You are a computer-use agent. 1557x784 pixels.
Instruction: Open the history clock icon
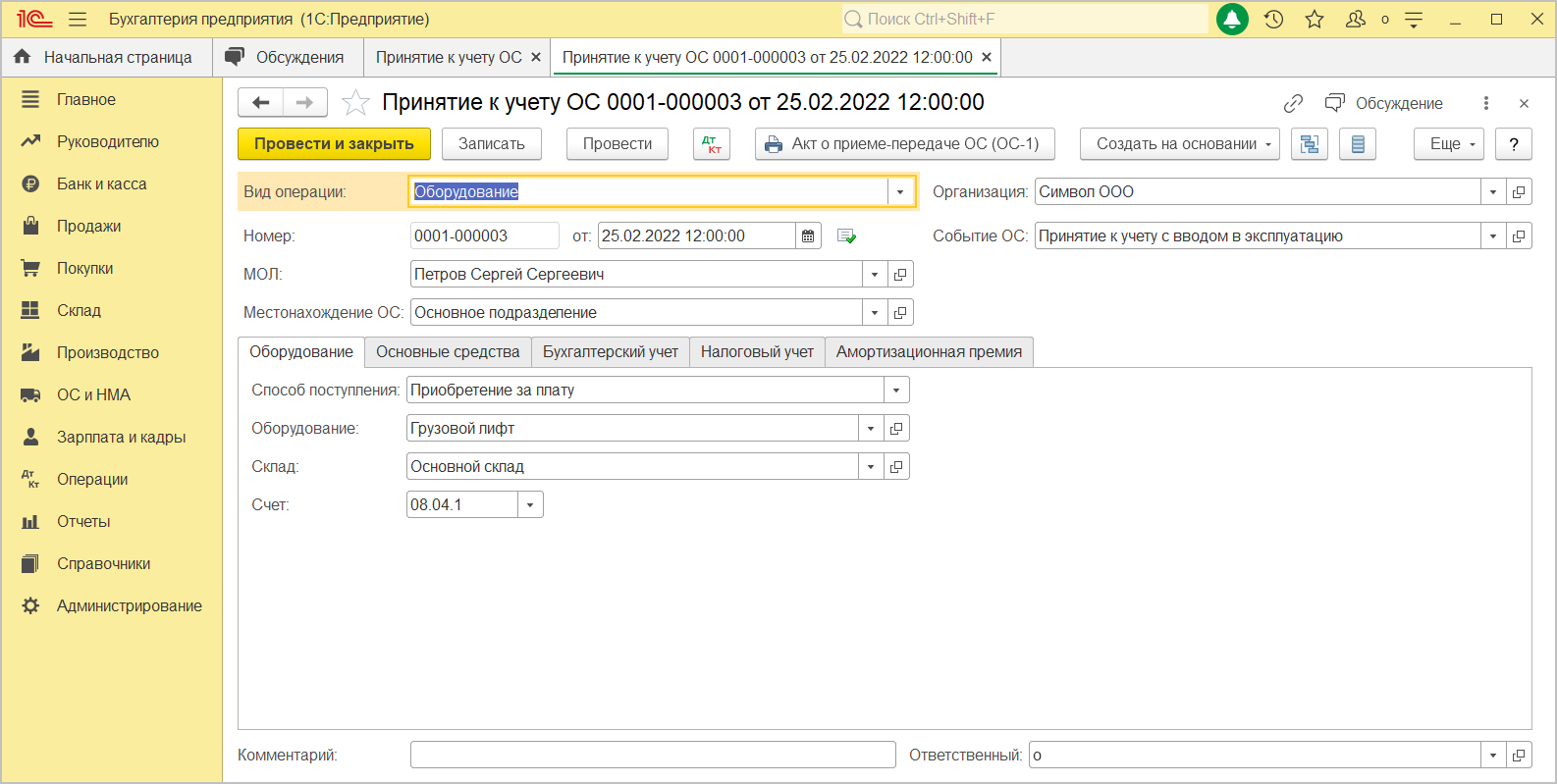(x=1274, y=19)
